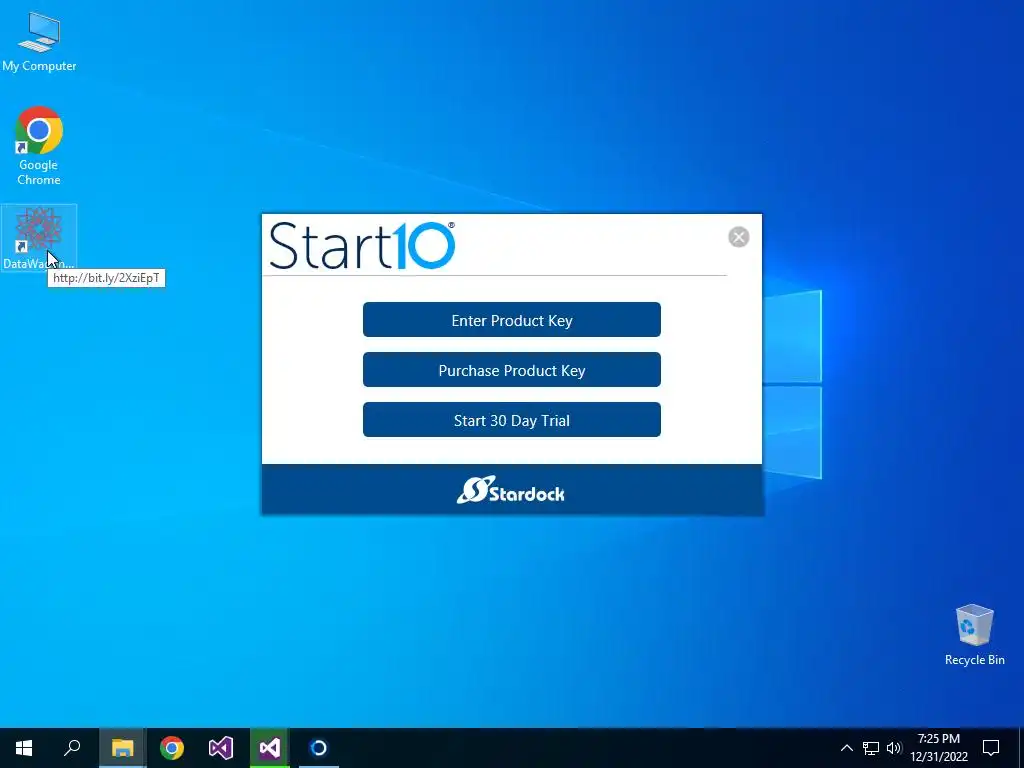Show hidden system tray icons
The width and height of the screenshot is (1024, 768).
(x=846, y=748)
